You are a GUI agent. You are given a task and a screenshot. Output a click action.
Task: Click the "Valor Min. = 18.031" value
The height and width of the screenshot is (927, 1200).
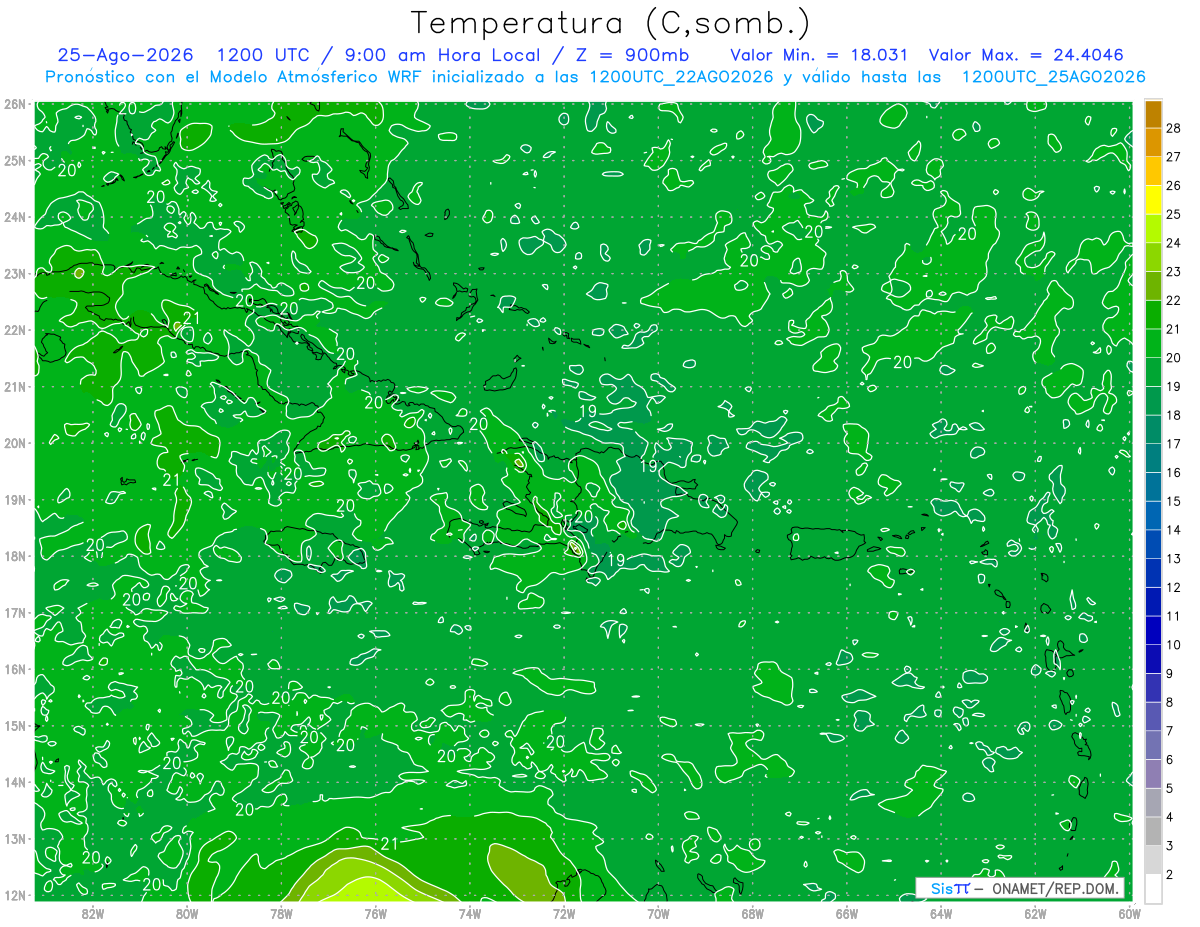pos(819,55)
